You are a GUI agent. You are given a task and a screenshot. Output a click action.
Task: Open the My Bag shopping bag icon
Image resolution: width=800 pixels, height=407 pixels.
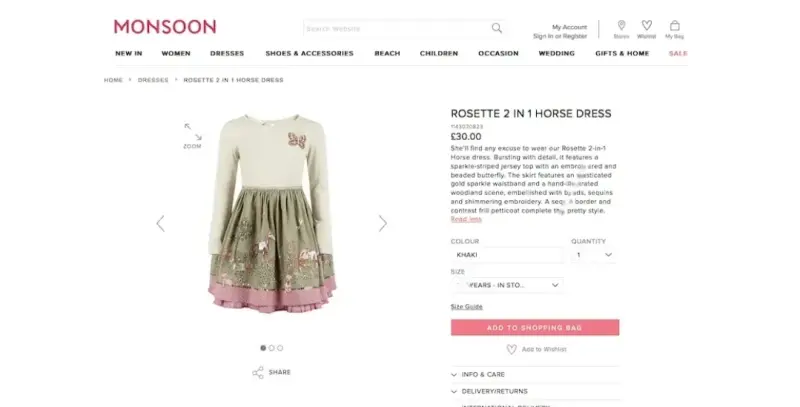click(674, 25)
